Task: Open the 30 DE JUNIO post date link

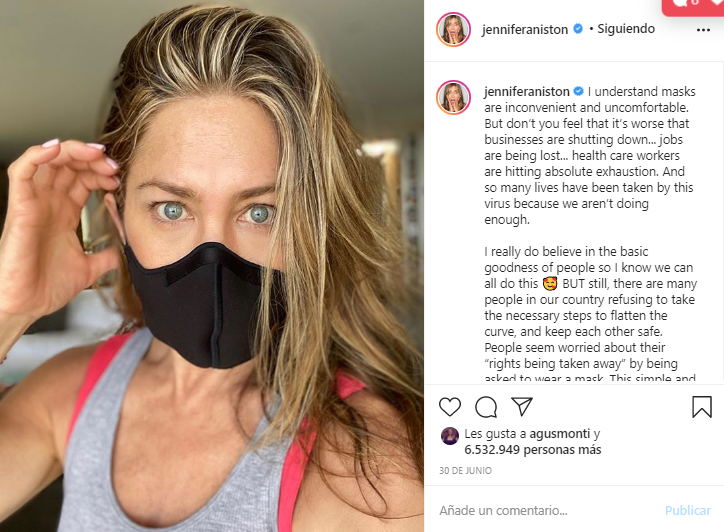Action: (x=465, y=471)
